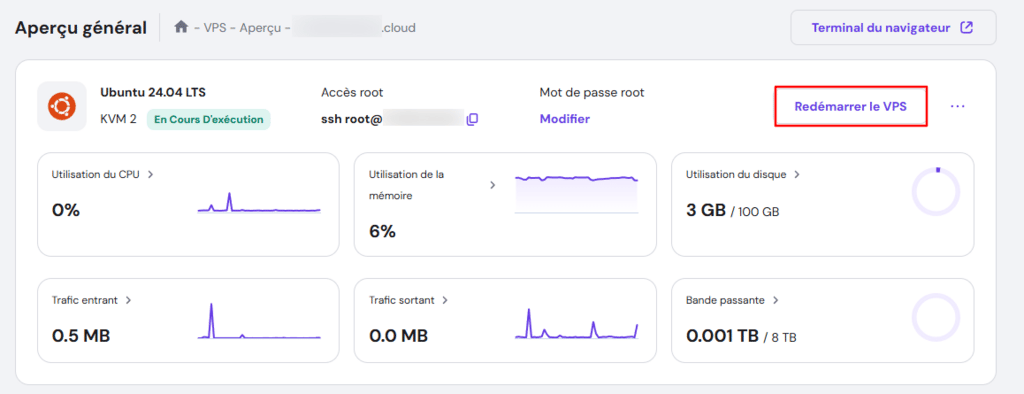Screen dimensions: 1024x394
Task: Open the Utilisation du disque label
Action: click(x=737, y=174)
